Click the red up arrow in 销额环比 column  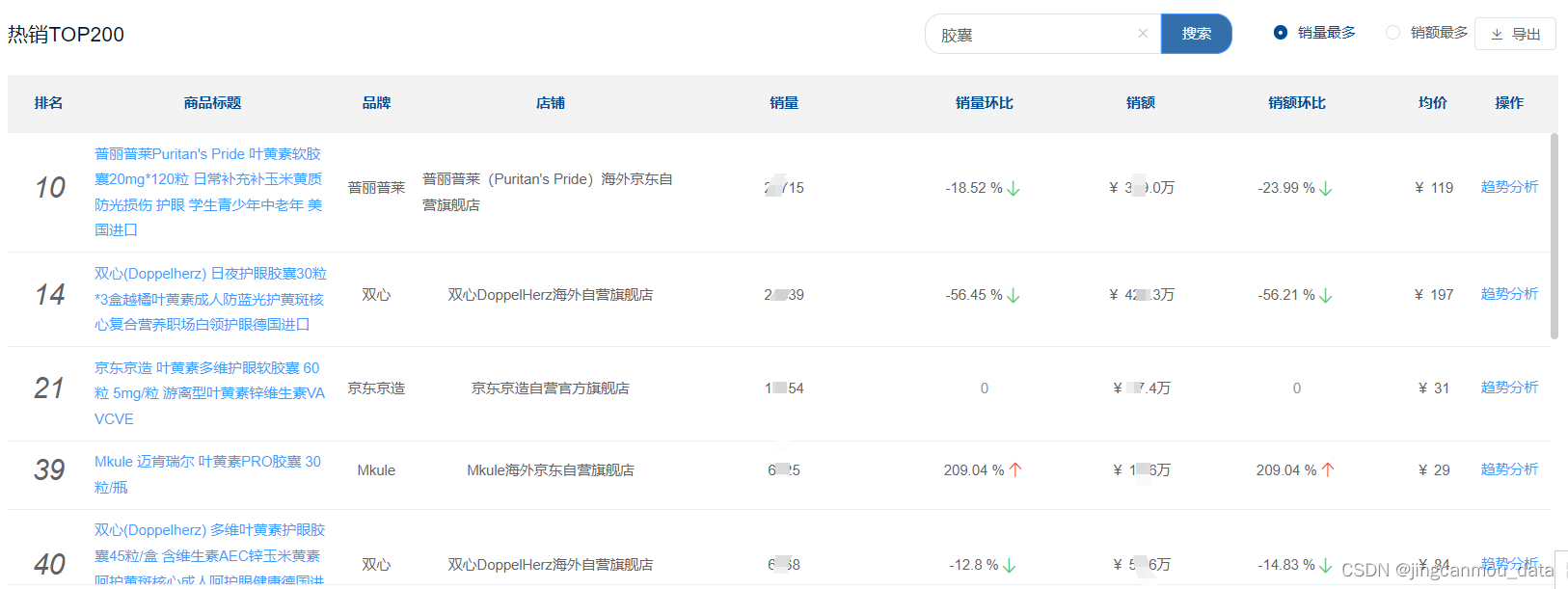[x=1328, y=469]
